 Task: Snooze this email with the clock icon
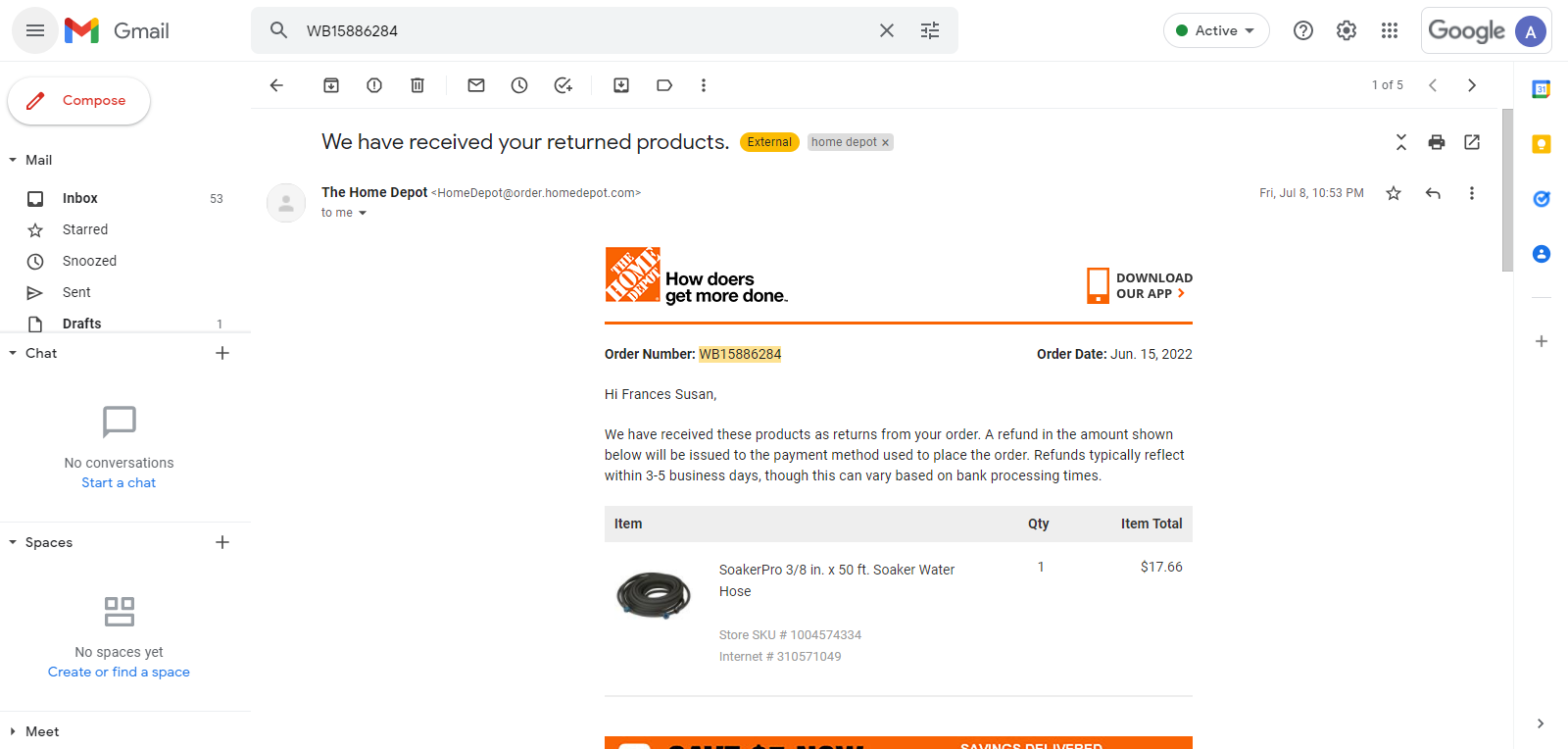[x=519, y=85]
